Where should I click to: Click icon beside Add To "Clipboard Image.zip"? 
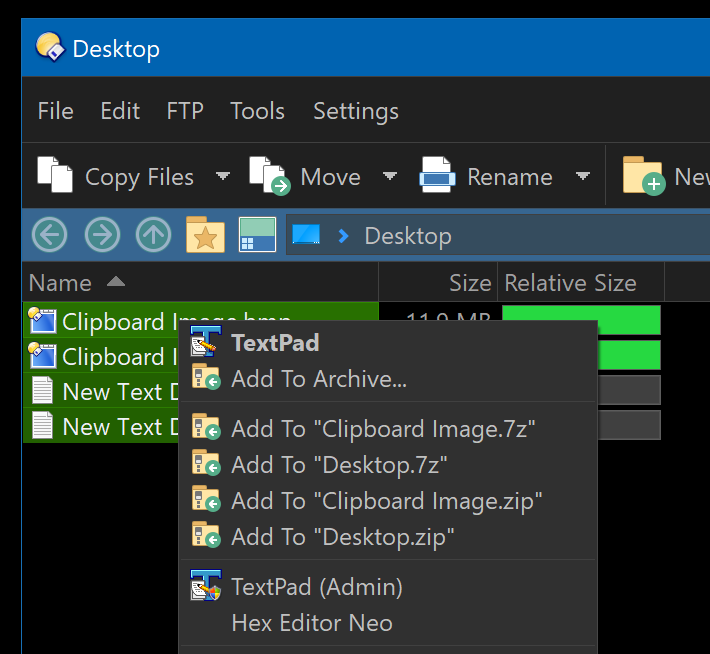coord(206,499)
